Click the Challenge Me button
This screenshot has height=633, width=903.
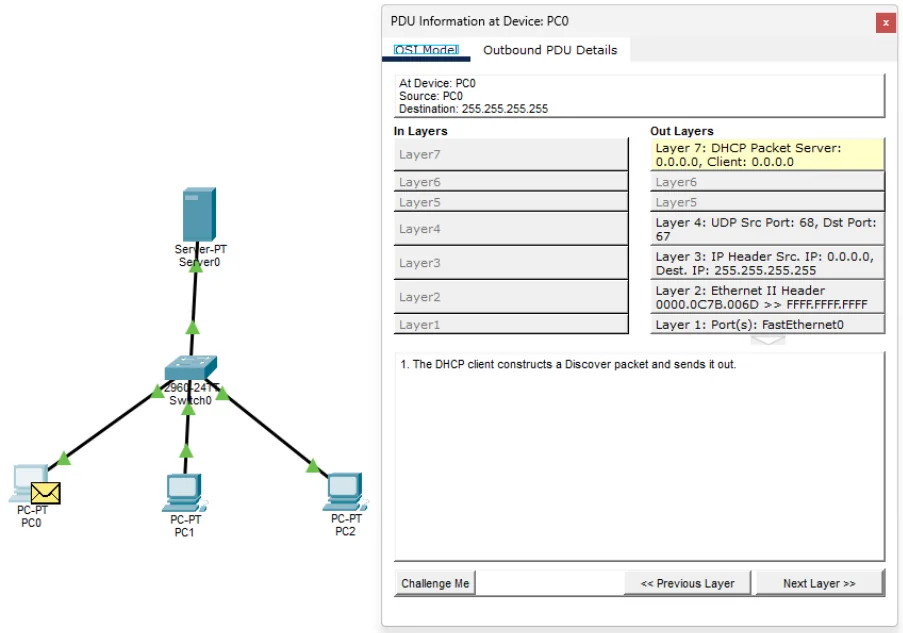coord(435,583)
